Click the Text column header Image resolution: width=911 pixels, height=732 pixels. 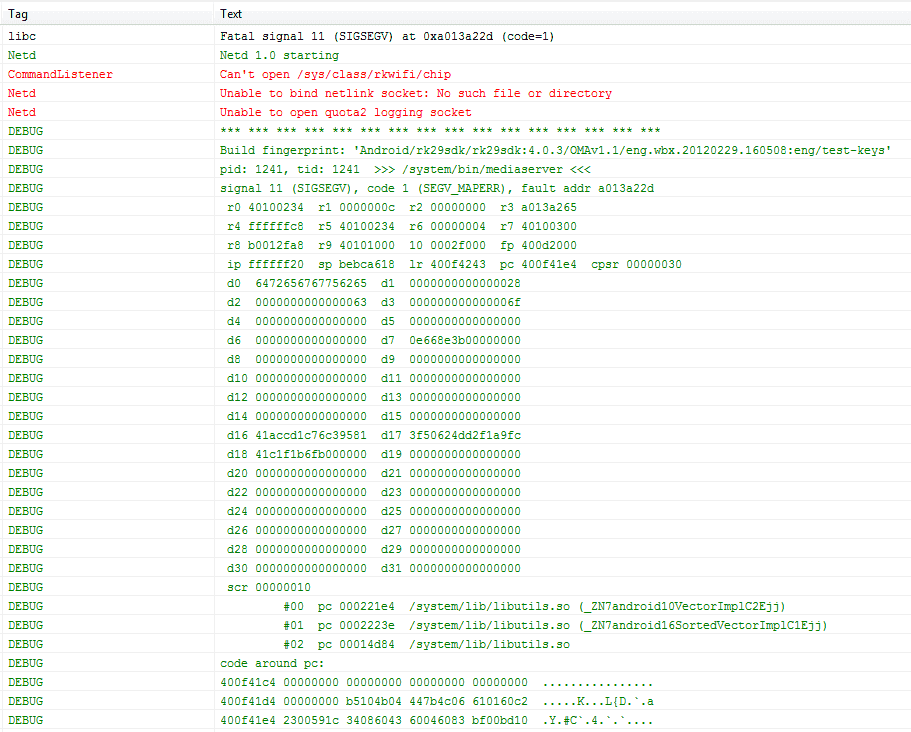click(562, 13)
